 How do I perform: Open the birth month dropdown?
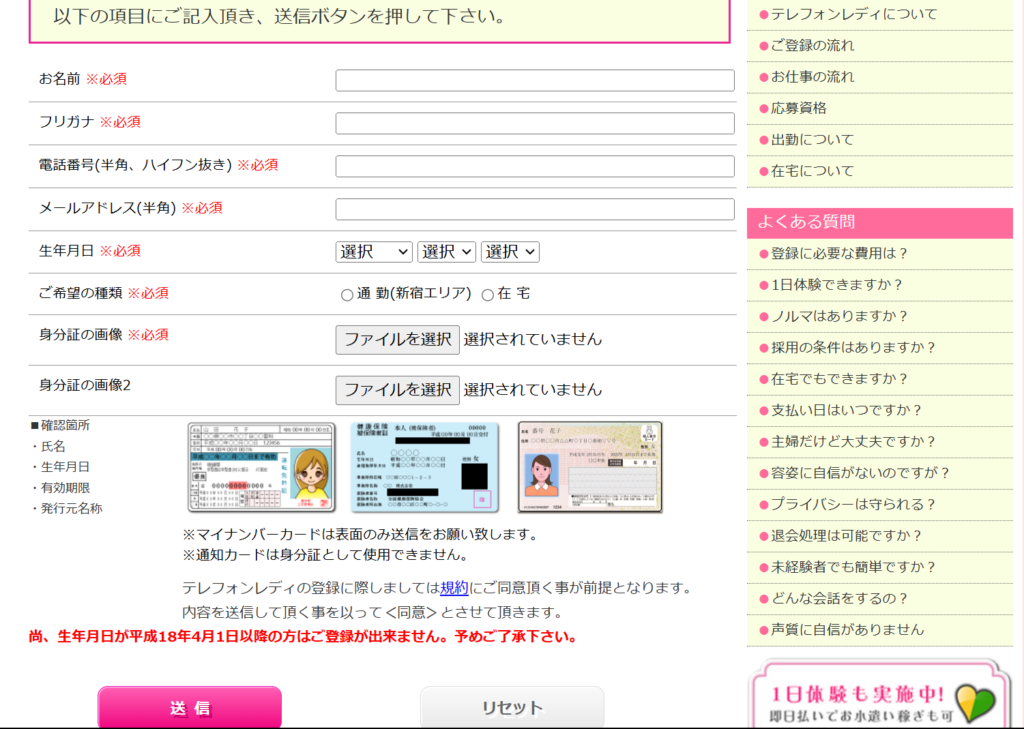(x=446, y=252)
